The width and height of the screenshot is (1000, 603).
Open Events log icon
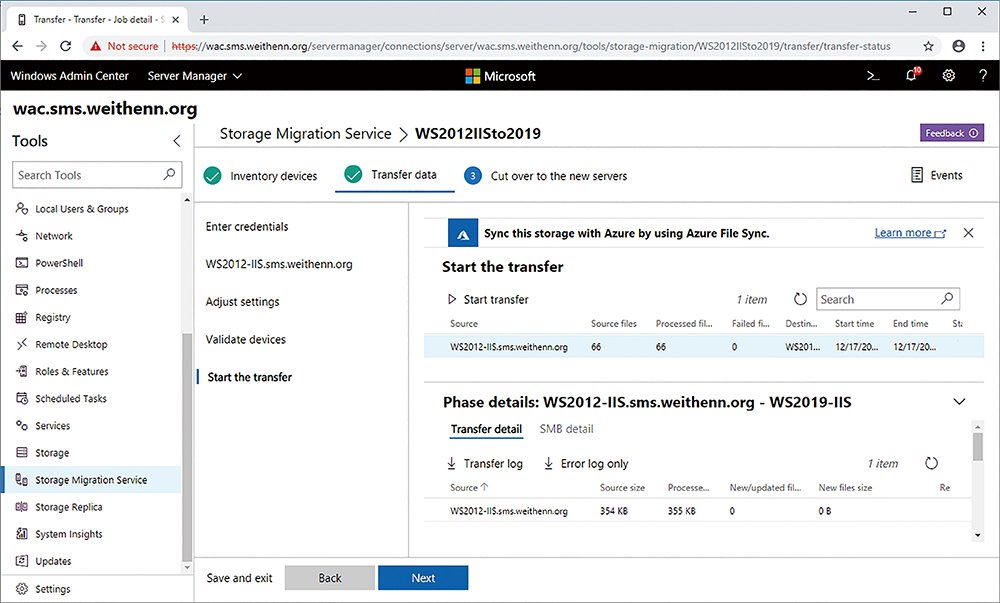click(x=917, y=175)
